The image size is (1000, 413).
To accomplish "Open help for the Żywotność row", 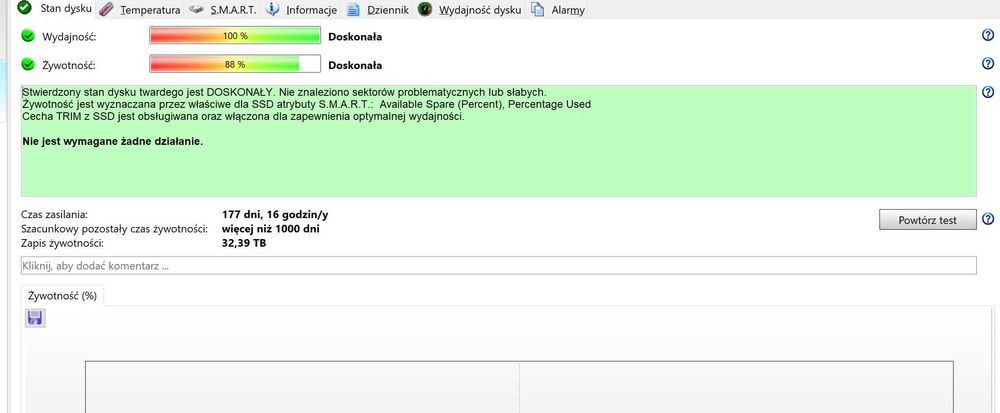I will 988,63.
